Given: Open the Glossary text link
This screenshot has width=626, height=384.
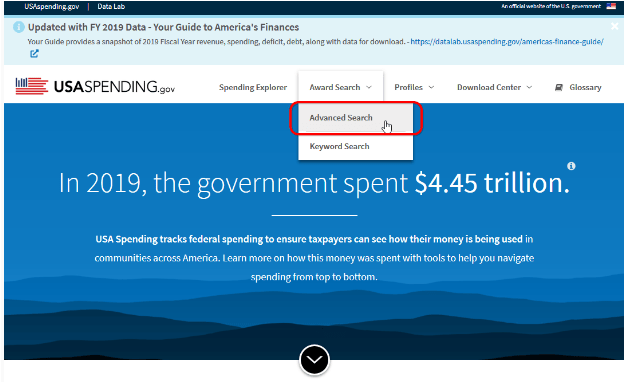Looking at the screenshot, I should (x=585, y=87).
